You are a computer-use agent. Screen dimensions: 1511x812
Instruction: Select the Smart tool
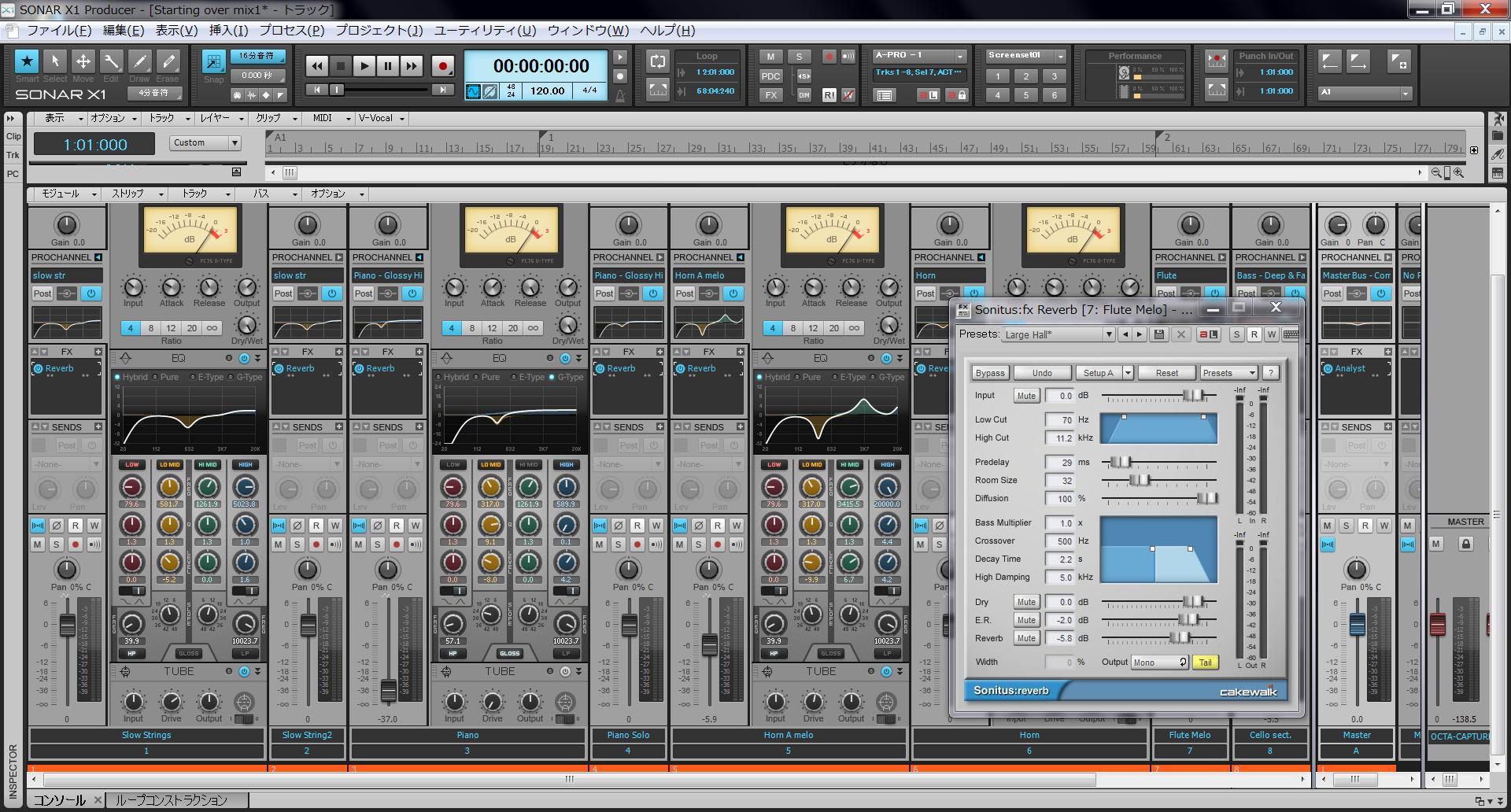(27, 61)
